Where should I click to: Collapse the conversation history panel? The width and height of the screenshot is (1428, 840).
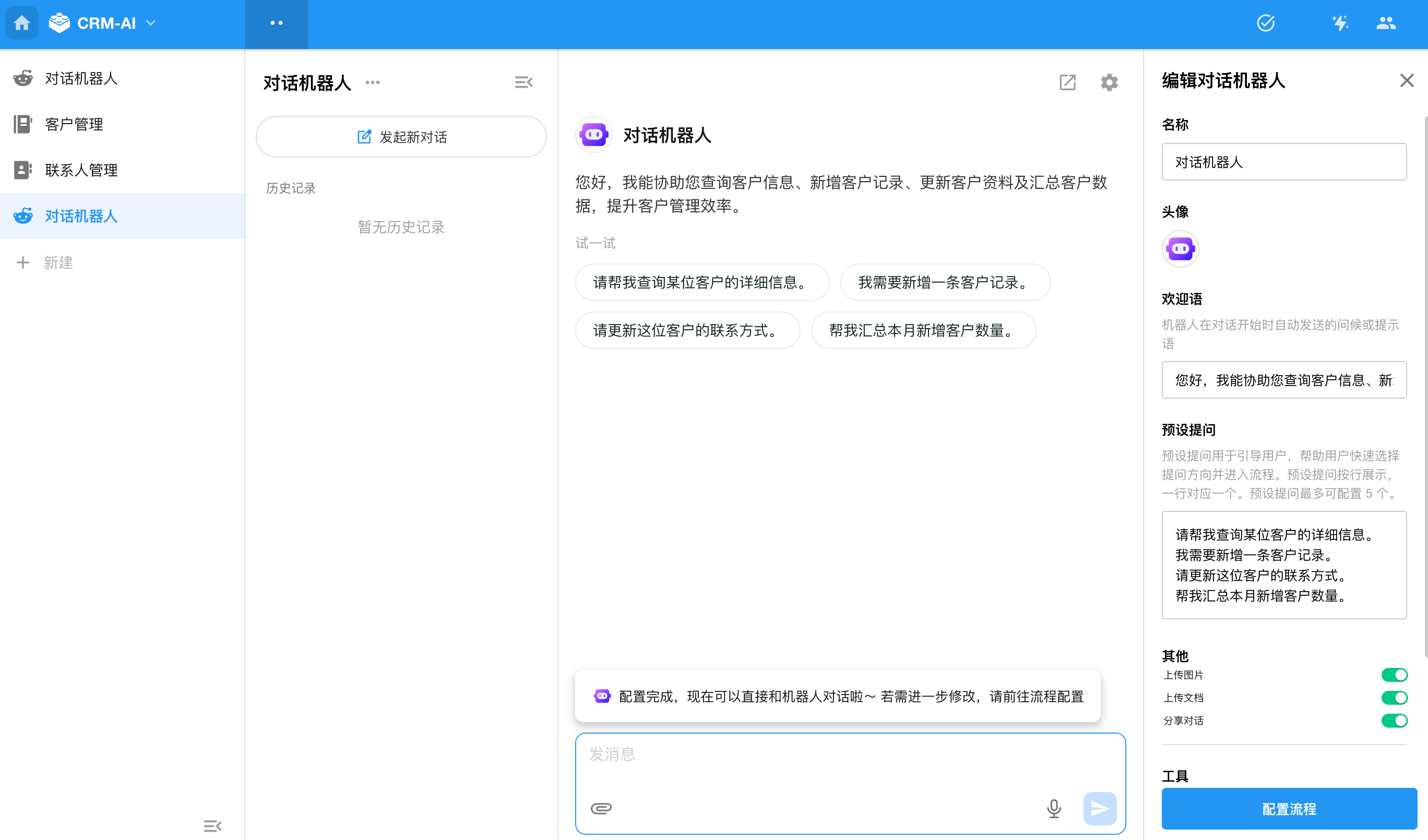pos(523,83)
